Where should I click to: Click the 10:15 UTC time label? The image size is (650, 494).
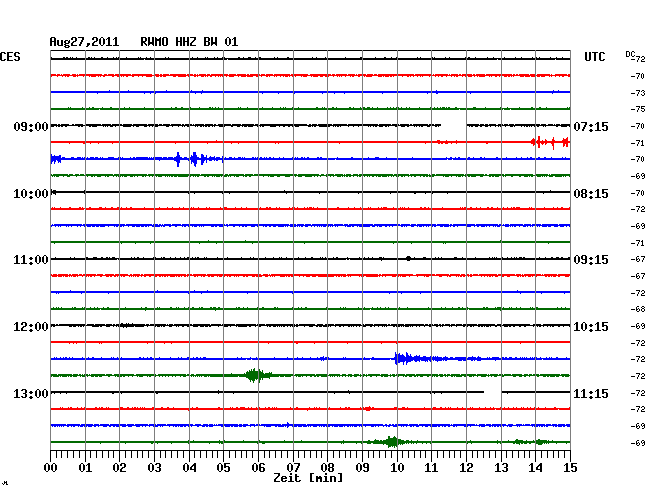[591, 327]
